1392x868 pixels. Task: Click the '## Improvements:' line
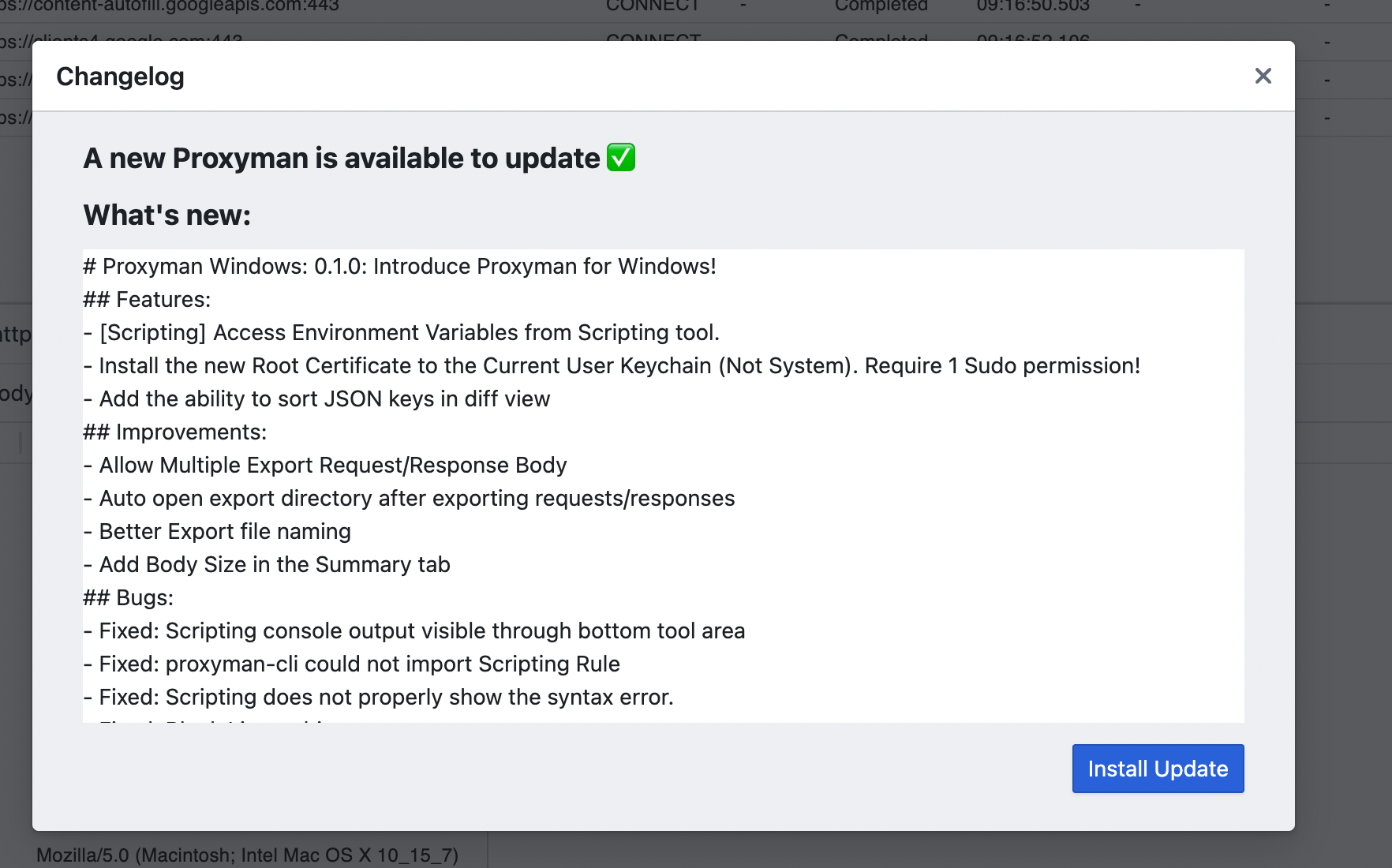[175, 432]
